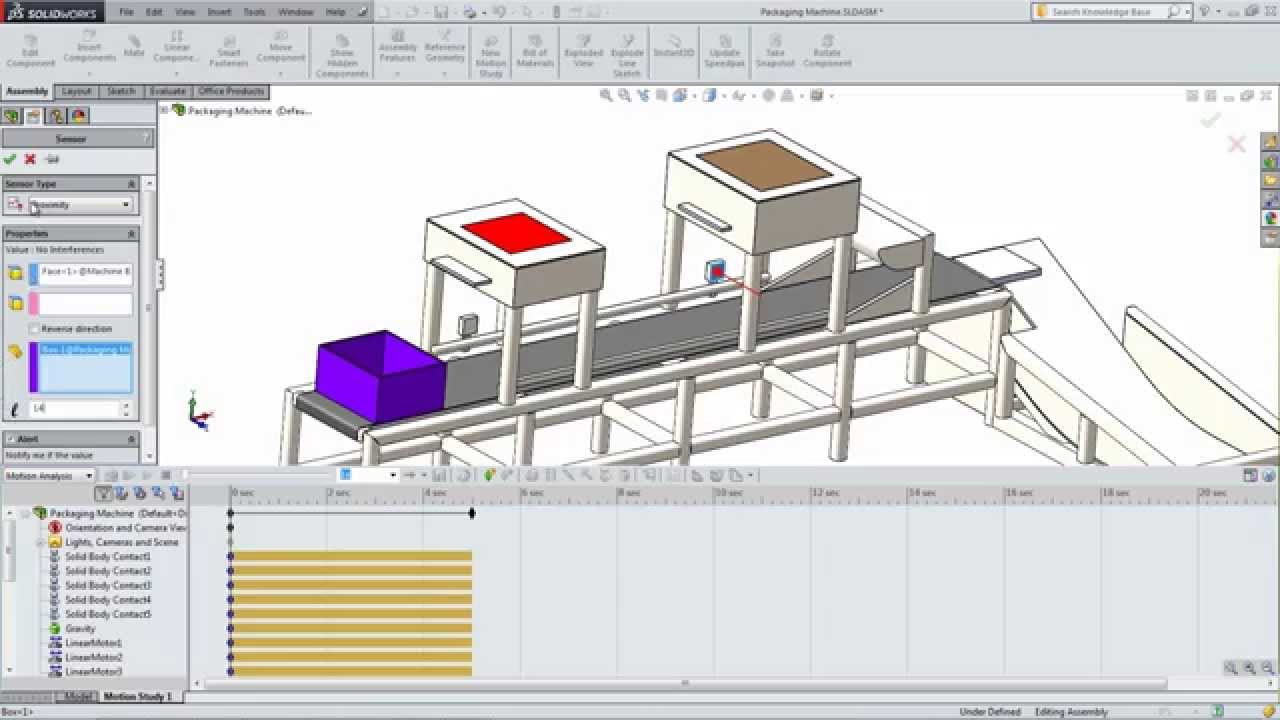Open the ConfigurationManager tab icon
The height and width of the screenshot is (720, 1280).
coord(57,116)
